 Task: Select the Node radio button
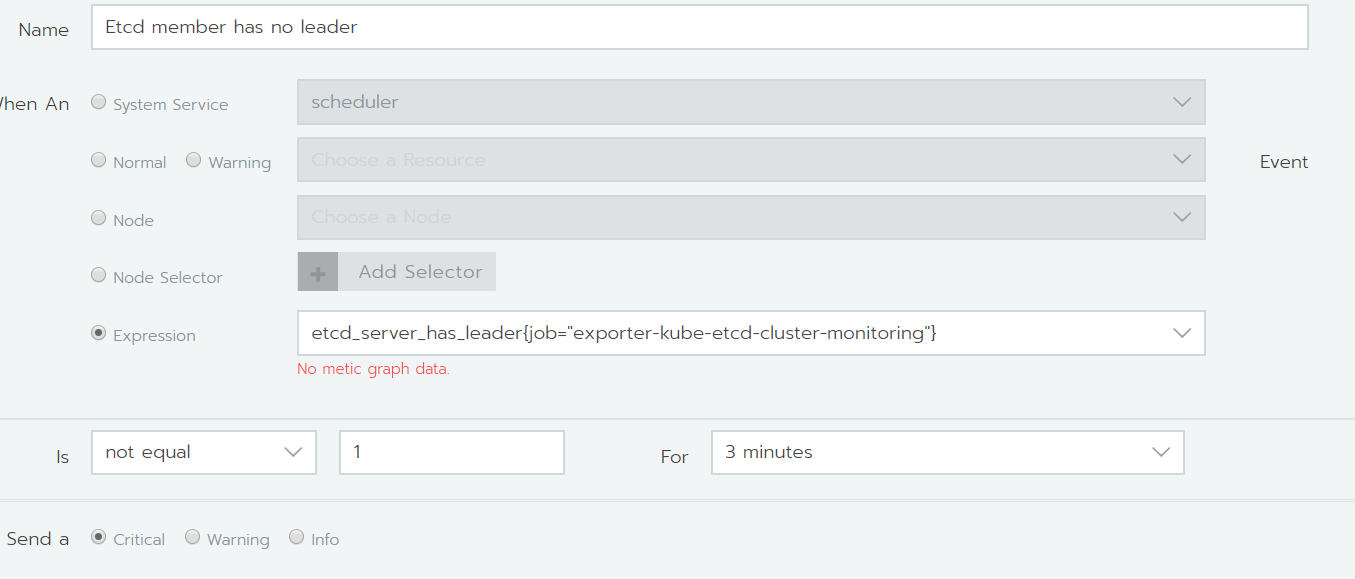coord(98,218)
